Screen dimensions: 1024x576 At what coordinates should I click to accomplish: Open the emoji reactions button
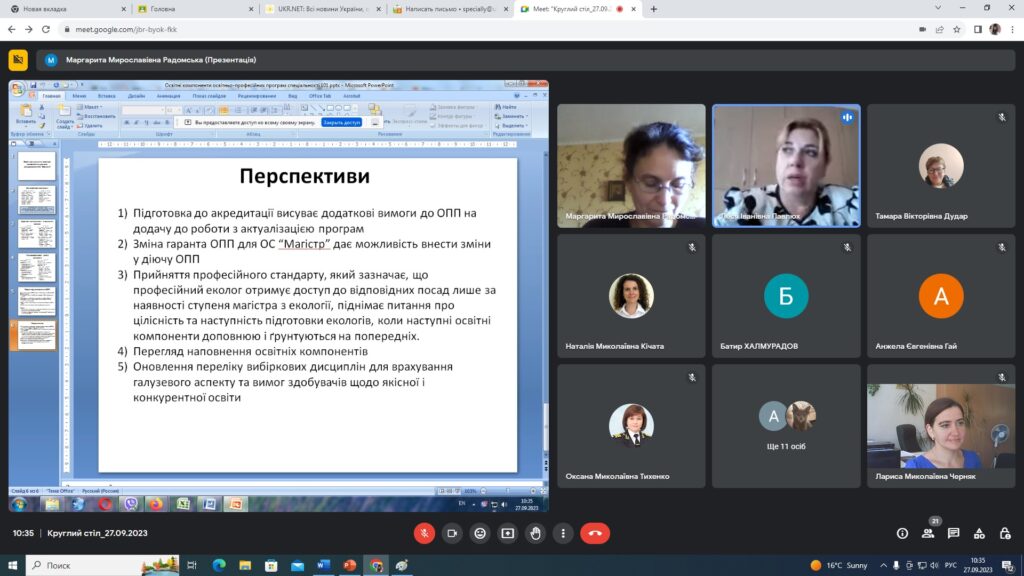pos(480,533)
